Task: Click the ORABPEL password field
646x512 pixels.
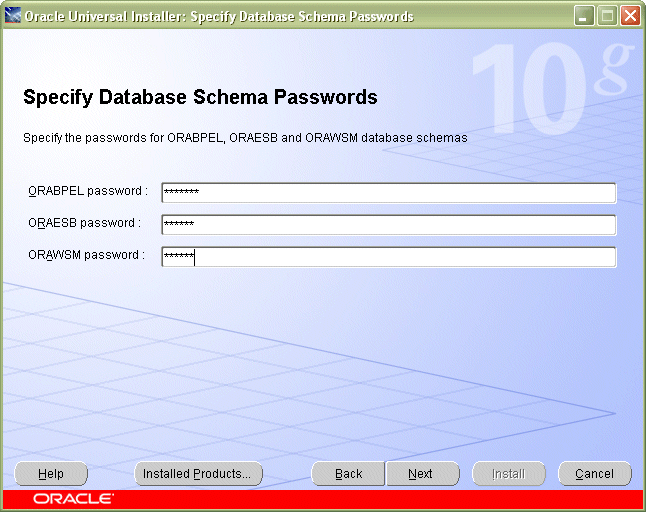Action: click(x=389, y=193)
